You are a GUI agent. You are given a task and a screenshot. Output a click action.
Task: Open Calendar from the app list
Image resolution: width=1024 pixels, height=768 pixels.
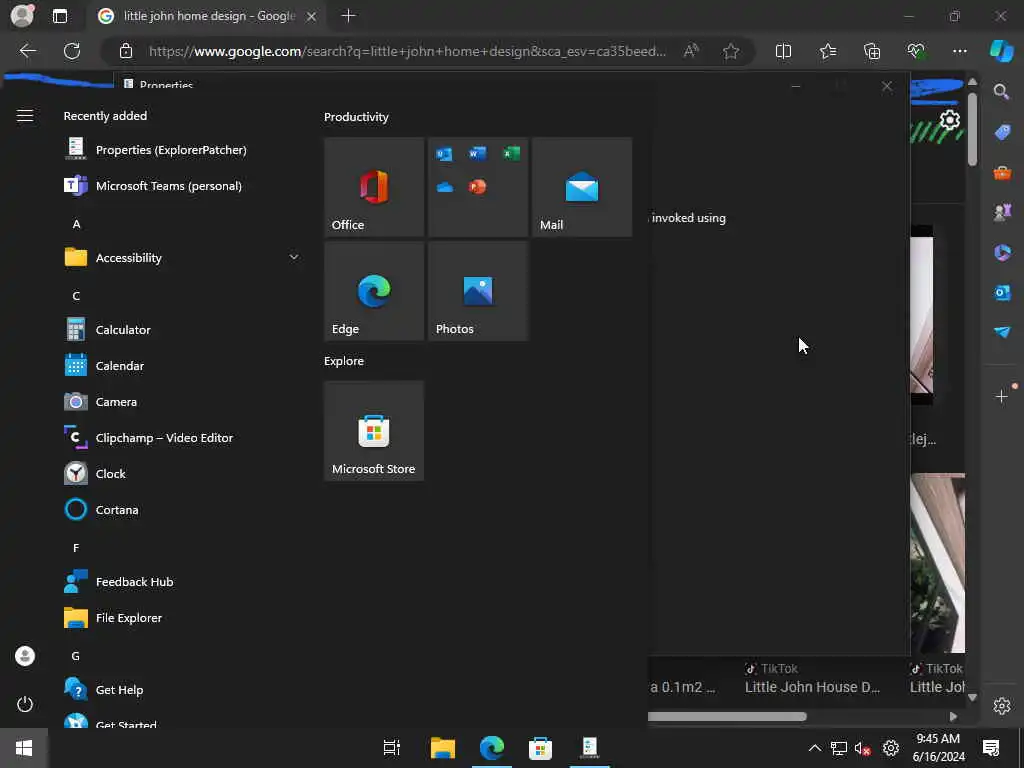183,366
